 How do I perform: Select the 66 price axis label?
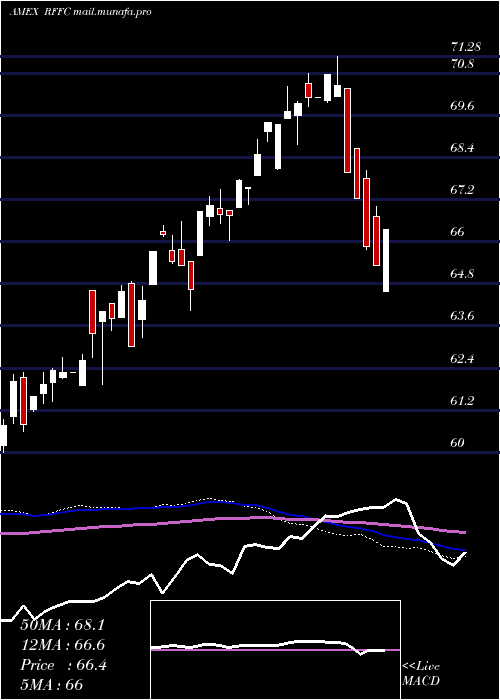point(458,232)
